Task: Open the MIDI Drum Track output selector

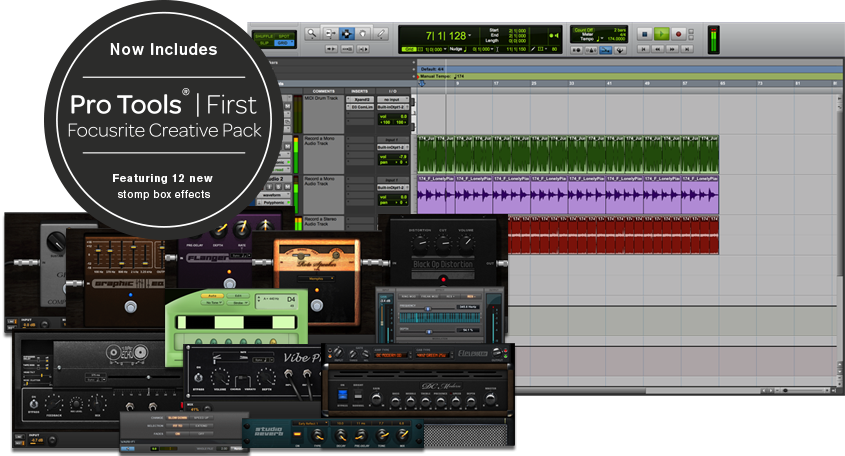Action: [x=392, y=107]
